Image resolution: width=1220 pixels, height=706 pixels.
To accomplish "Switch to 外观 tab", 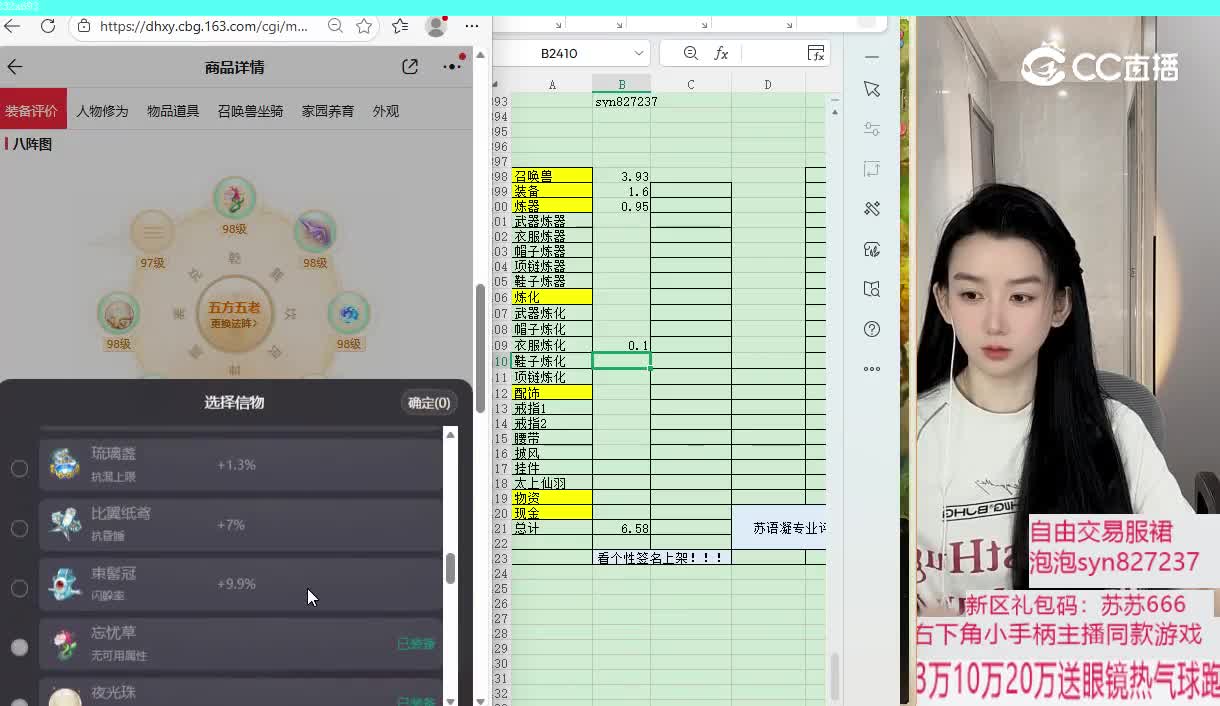I will click(x=386, y=111).
